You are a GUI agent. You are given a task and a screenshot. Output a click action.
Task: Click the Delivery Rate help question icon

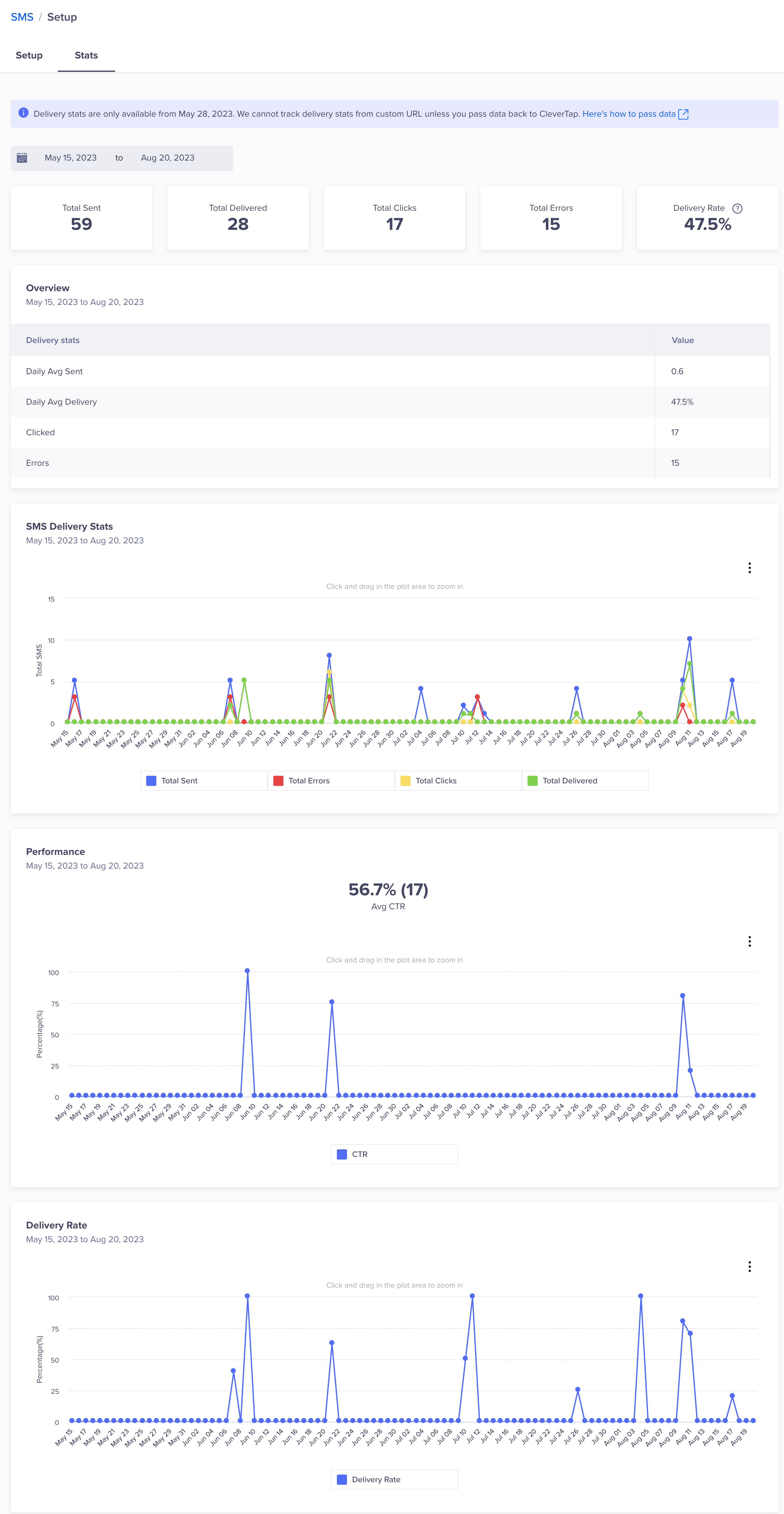click(738, 209)
